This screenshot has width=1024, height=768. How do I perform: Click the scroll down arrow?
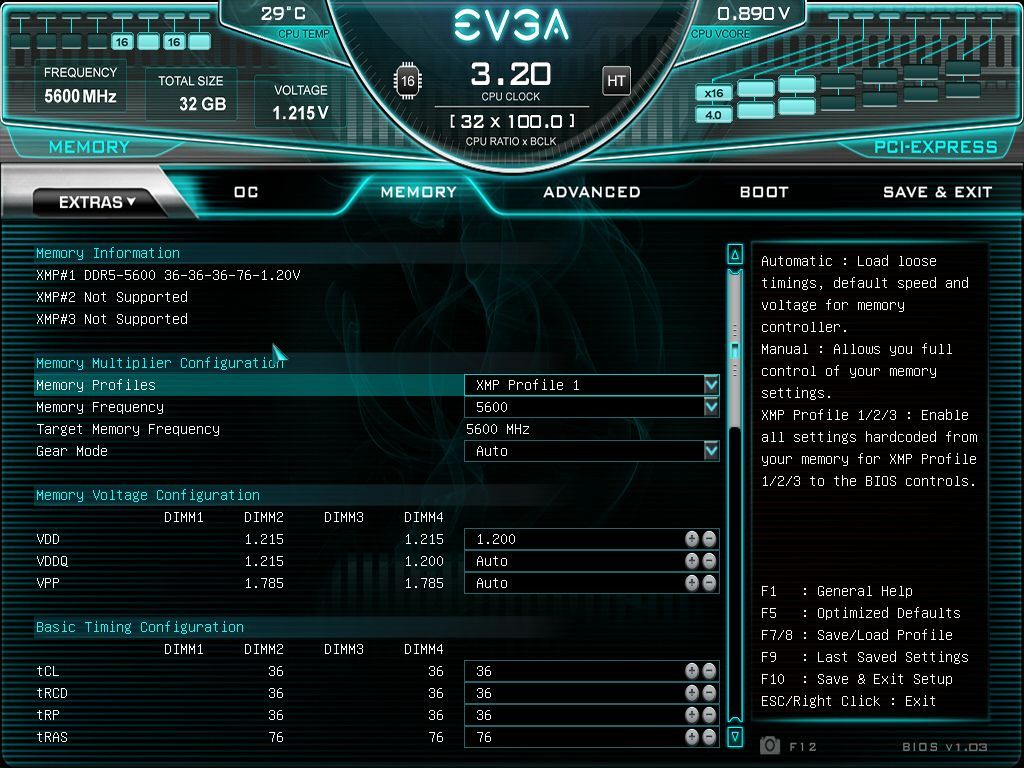click(x=735, y=737)
